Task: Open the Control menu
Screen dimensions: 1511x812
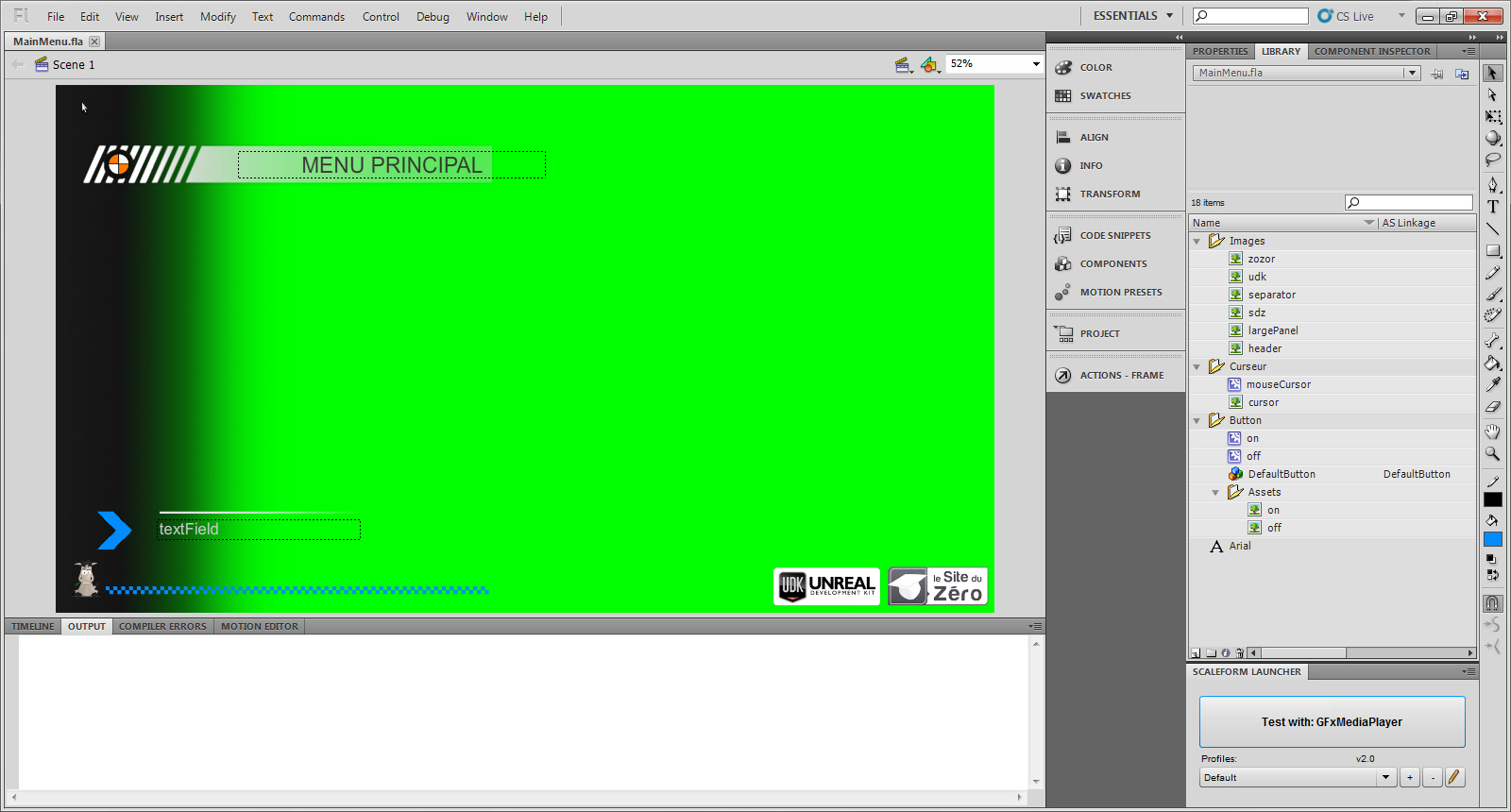Action: click(x=381, y=17)
